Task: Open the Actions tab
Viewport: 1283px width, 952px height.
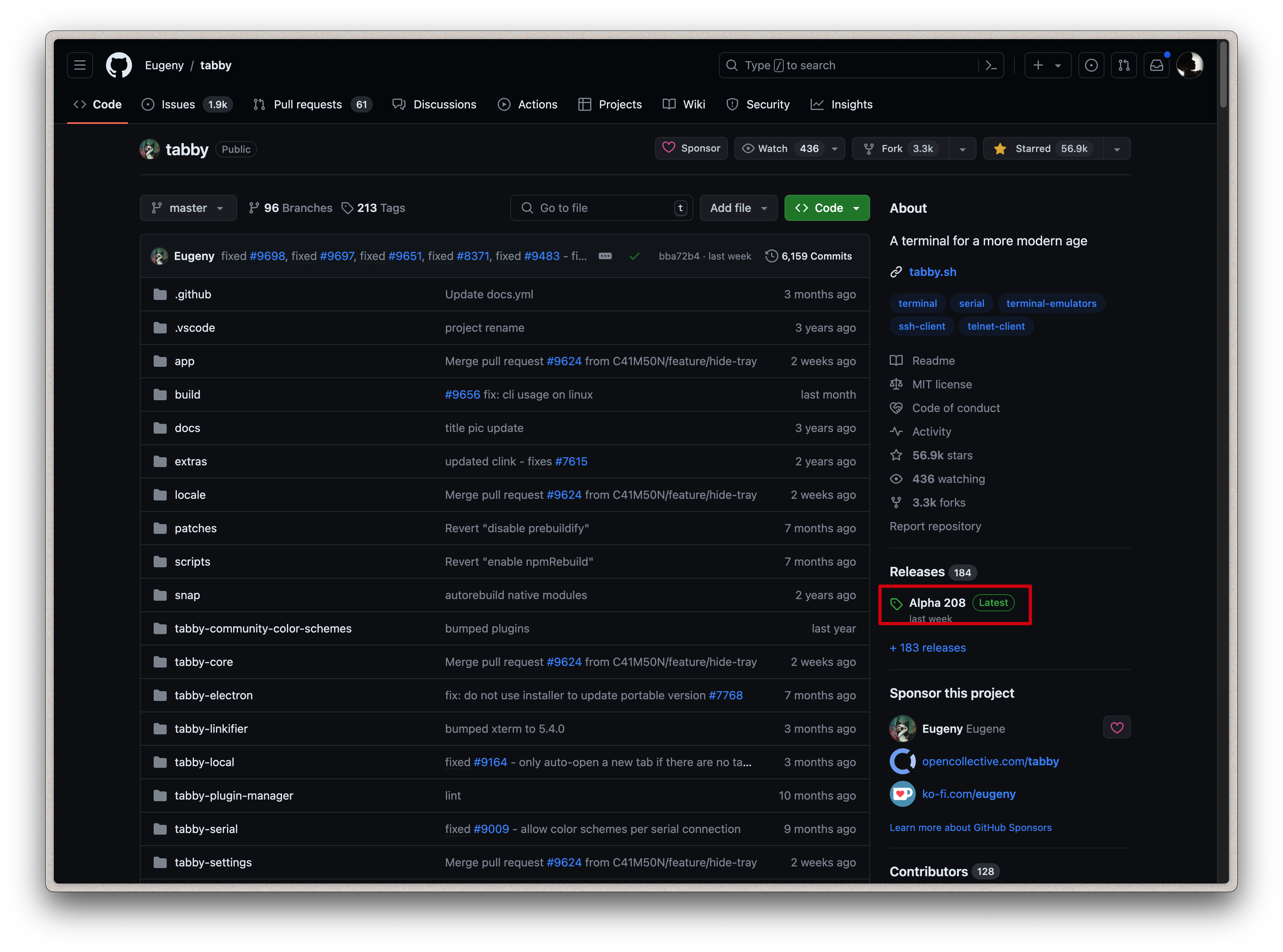Action: pyautogui.click(x=527, y=104)
